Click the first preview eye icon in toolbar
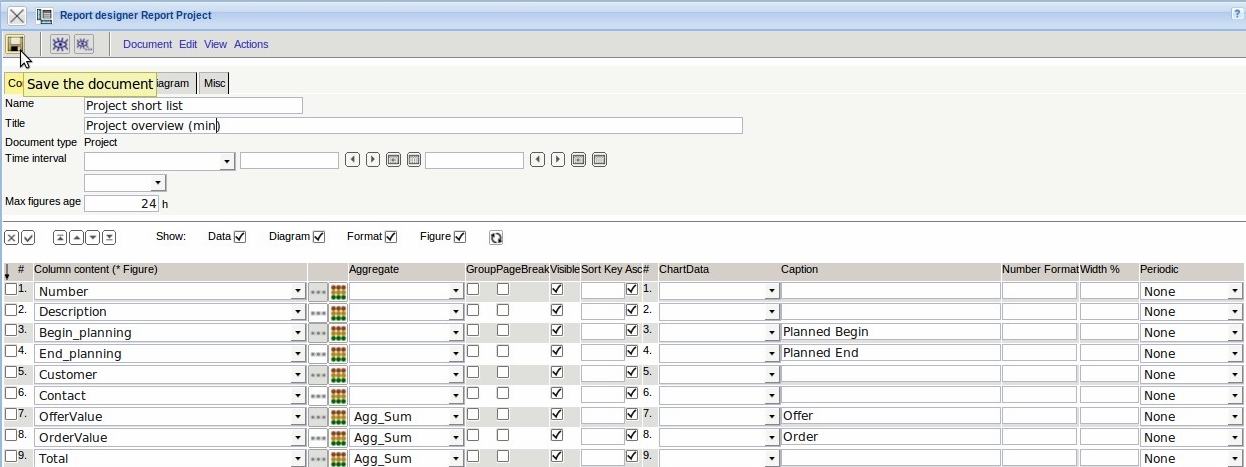Image resolution: width=1246 pixels, height=467 pixels. coord(60,44)
